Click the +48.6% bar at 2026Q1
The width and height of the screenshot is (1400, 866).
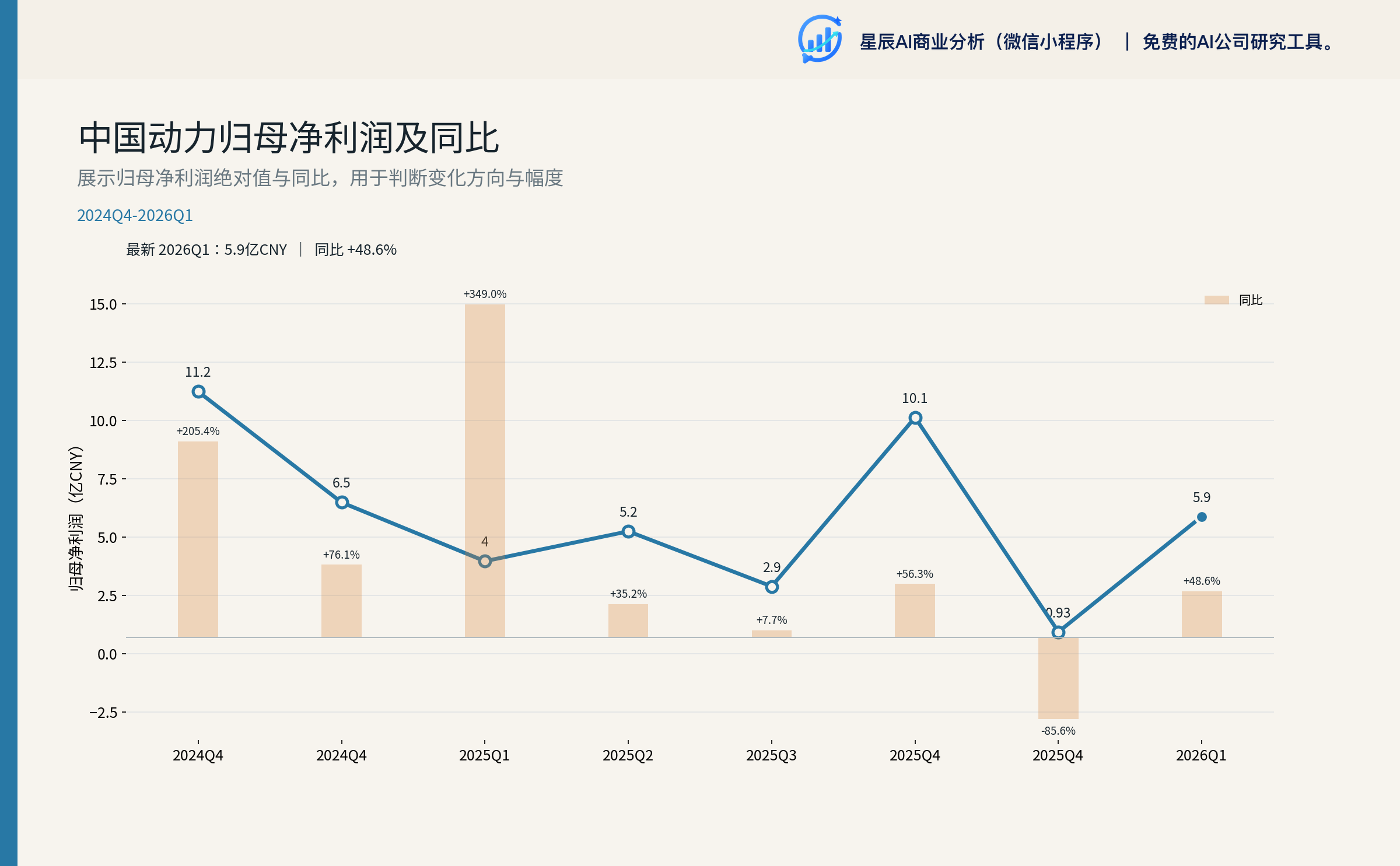click(1202, 614)
